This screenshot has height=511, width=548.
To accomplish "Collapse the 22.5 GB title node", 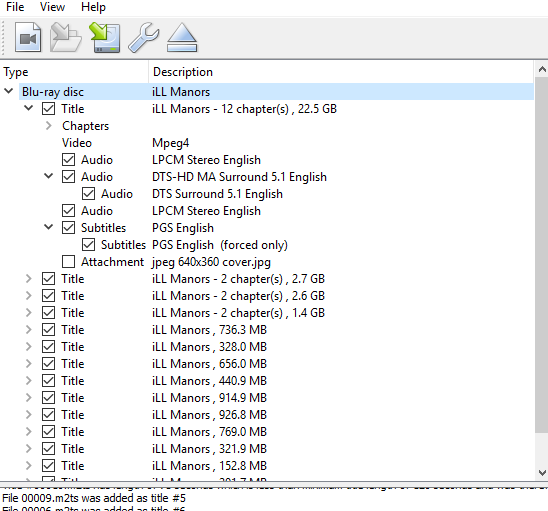I will click(29, 108).
